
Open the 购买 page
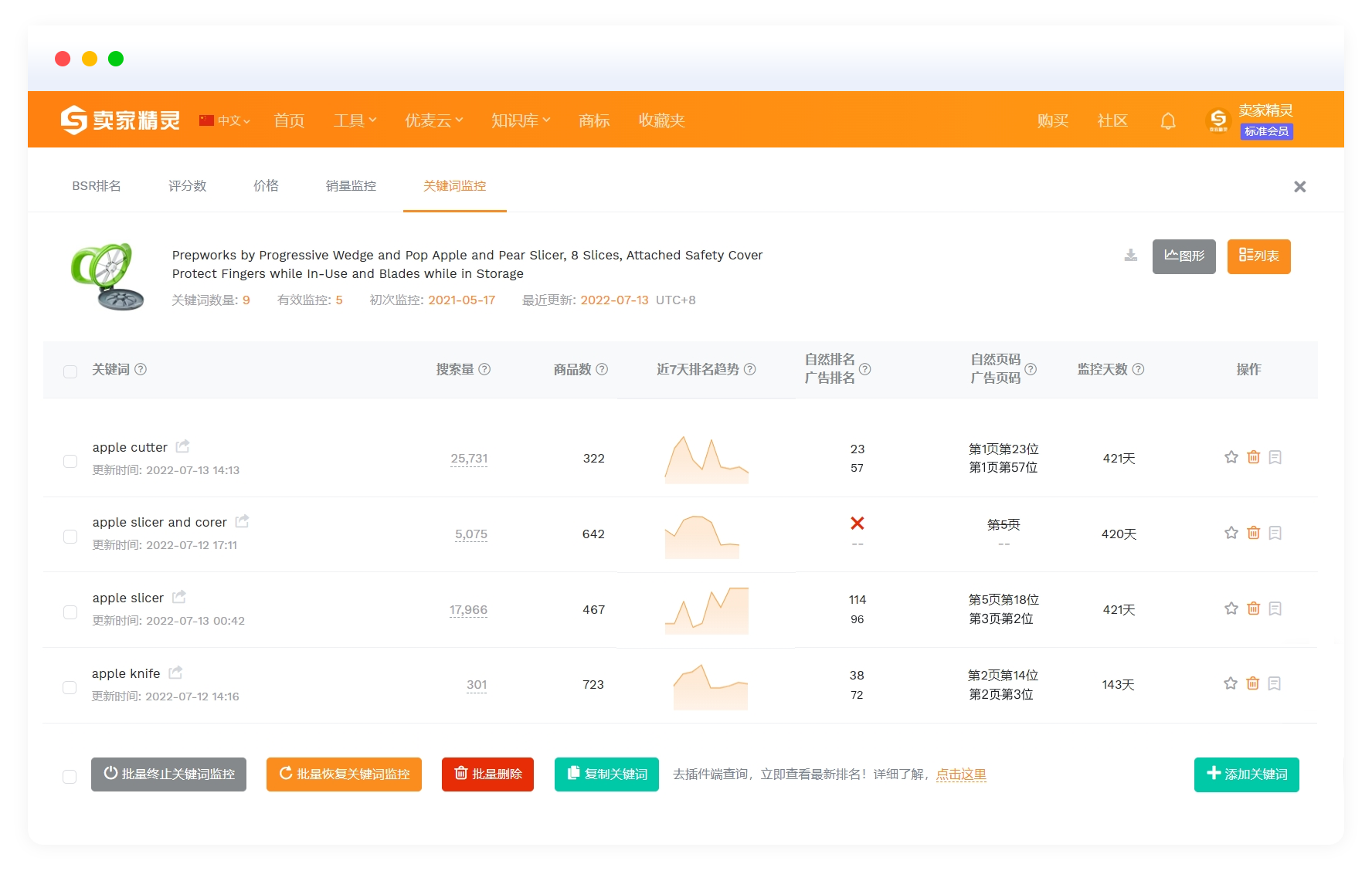(1053, 120)
